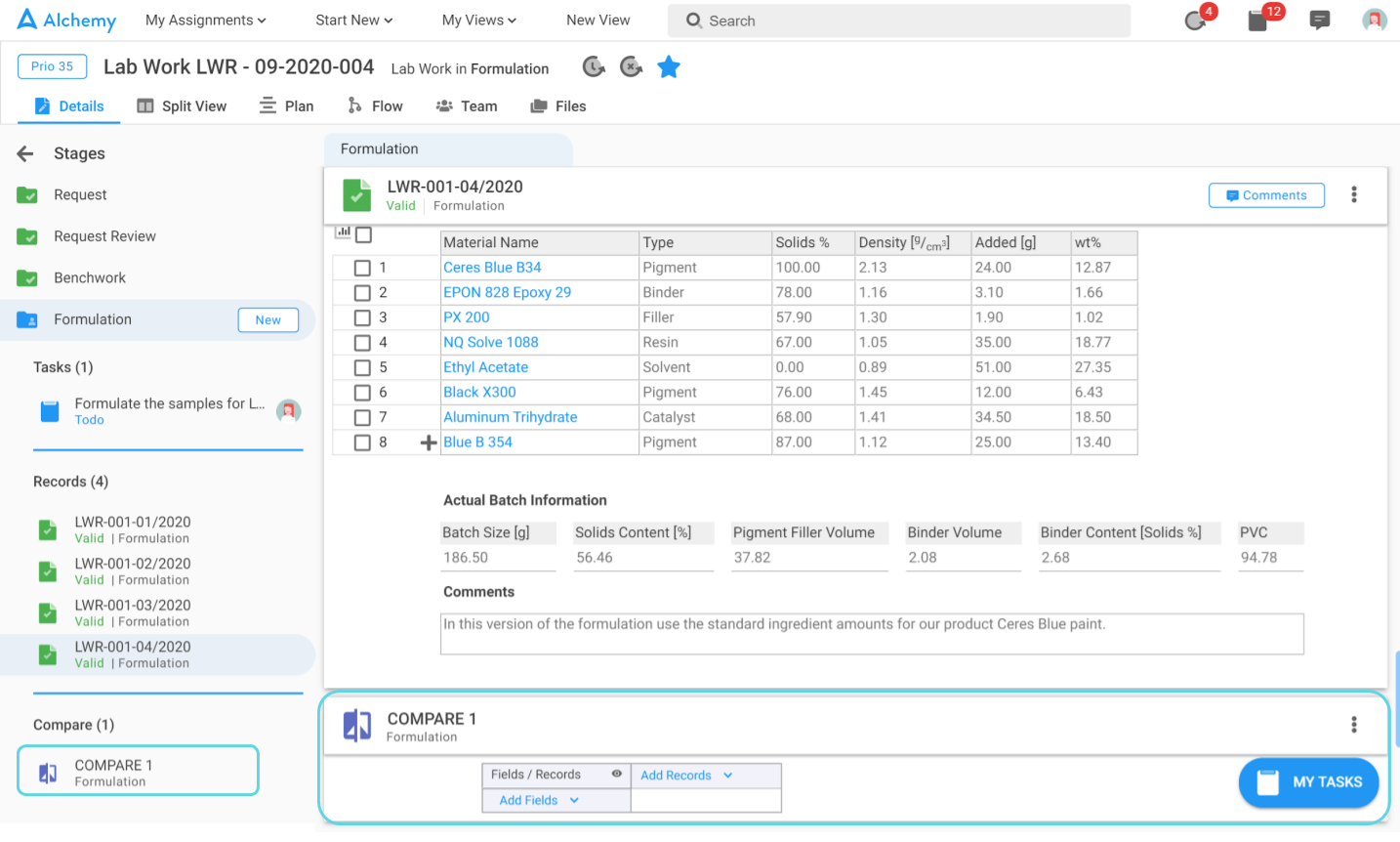
Task: Open Request stage folder icon
Action: pyautogui.click(x=27, y=195)
